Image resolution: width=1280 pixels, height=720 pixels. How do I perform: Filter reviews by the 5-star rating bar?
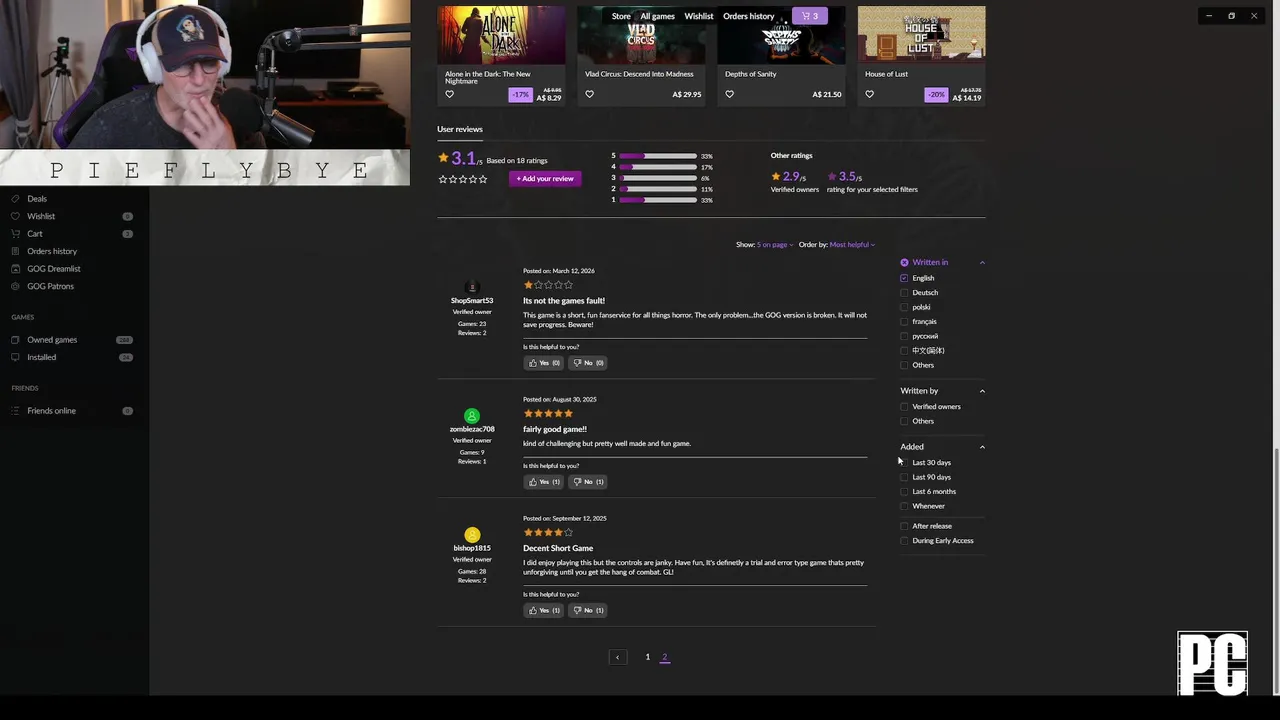click(658, 156)
